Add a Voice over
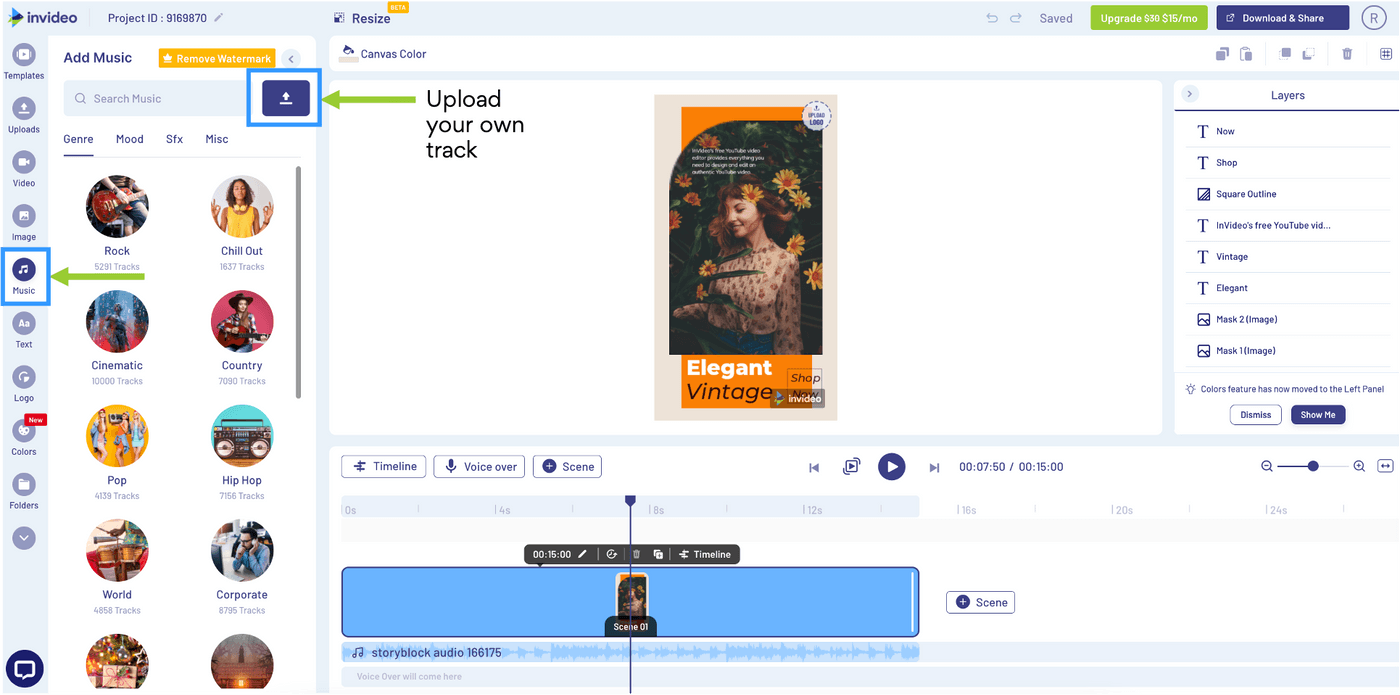Screen dimensions: 1400x695 point(480,466)
